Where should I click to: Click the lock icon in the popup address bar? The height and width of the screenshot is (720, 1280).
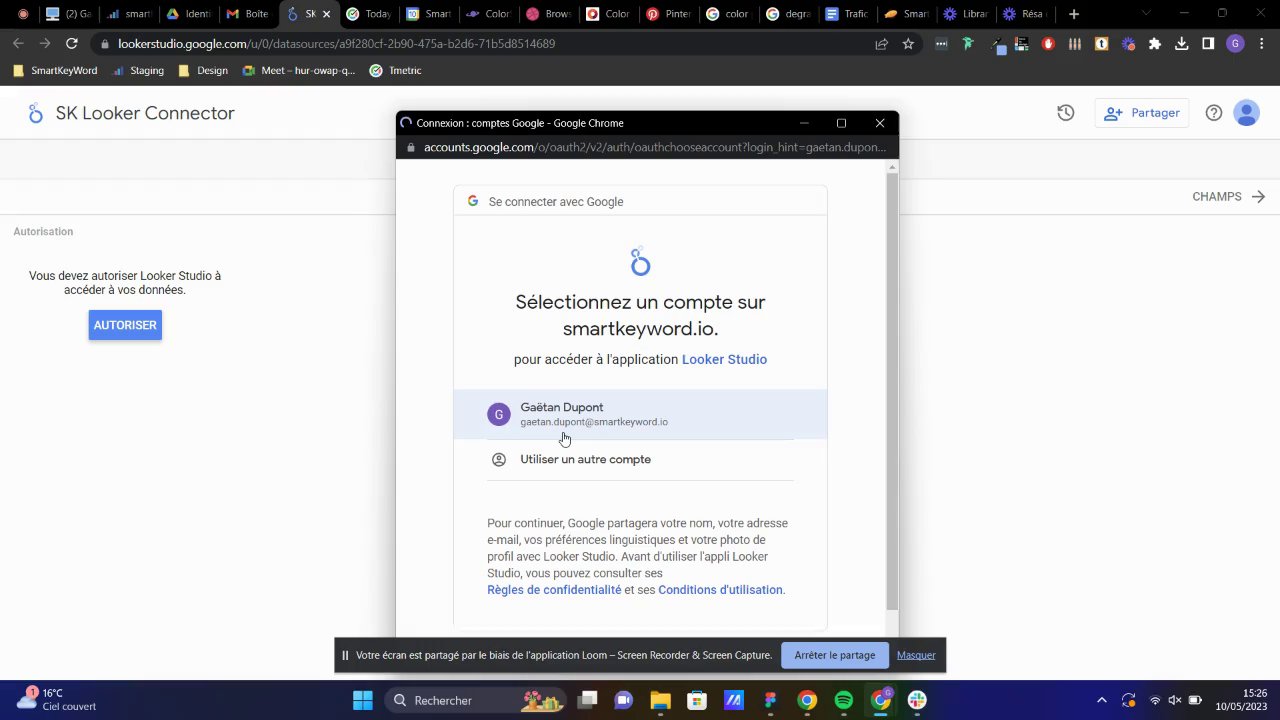point(410,148)
